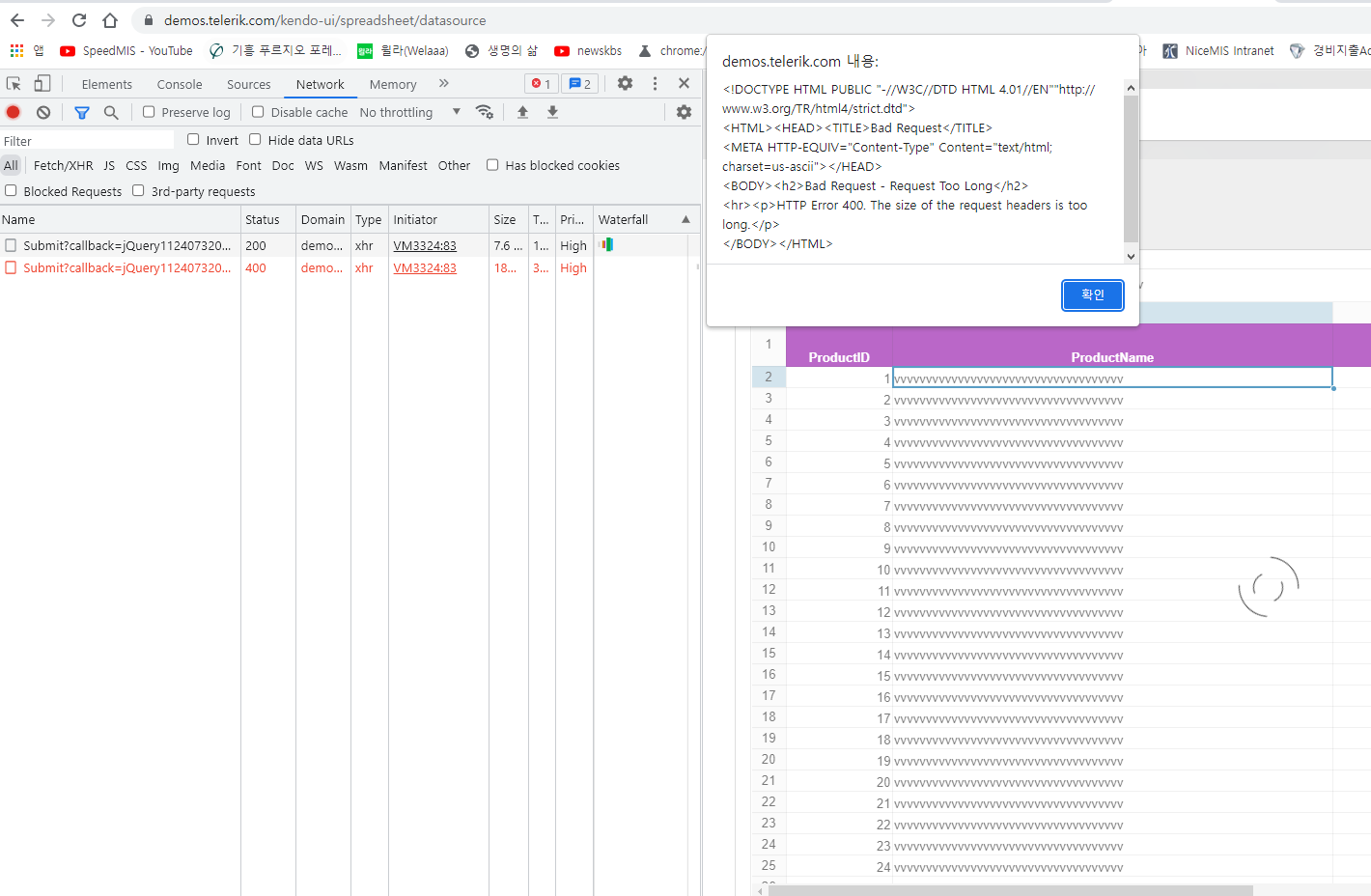Click the network Filter text field

88,141
